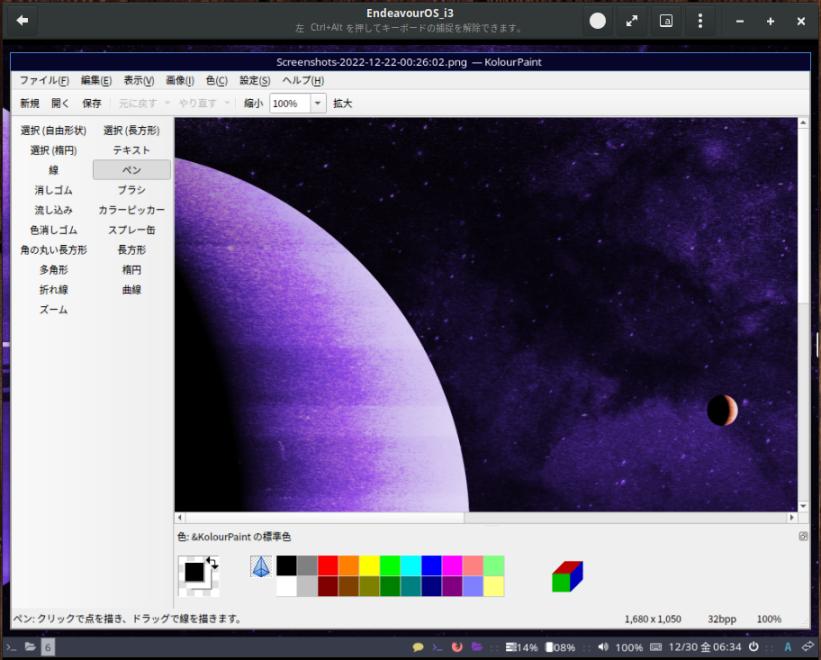This screenshot has height=660, width=821.
Task: Select the 選択 (自由形状) tool
Action: tap(53, 130)
